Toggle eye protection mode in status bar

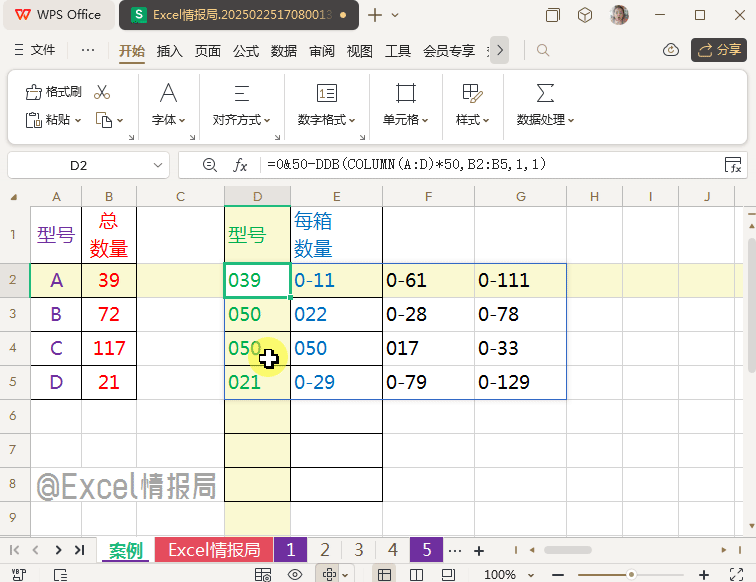coord(295,574)
